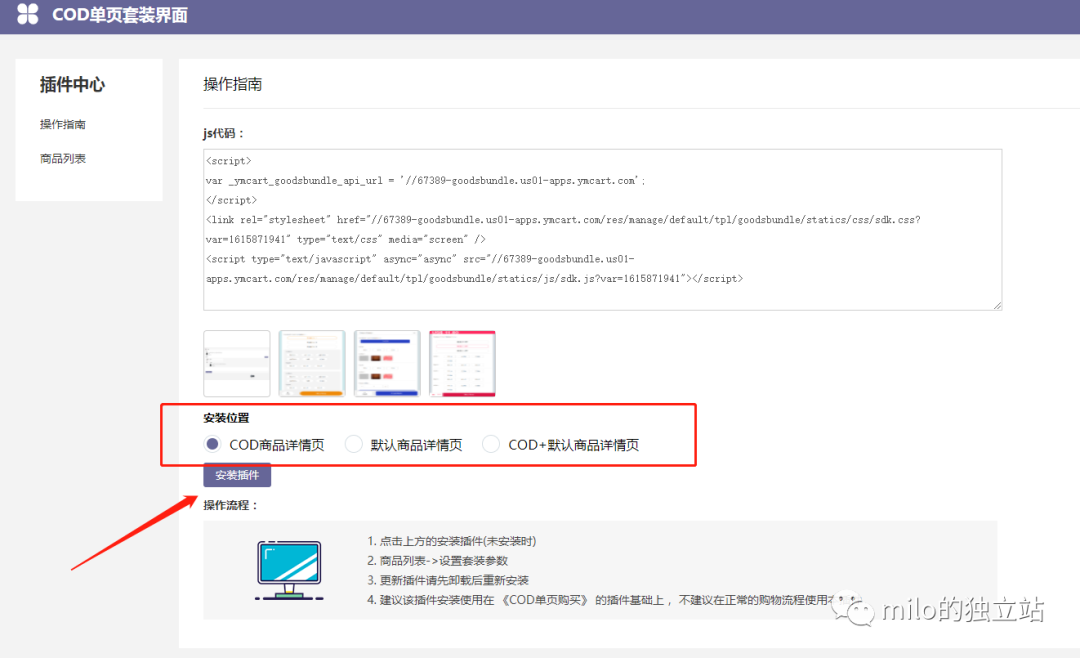Screen dimensions: 1080x658
Task: Open 商品列表 in the sidebar
Action: point(63,158)
